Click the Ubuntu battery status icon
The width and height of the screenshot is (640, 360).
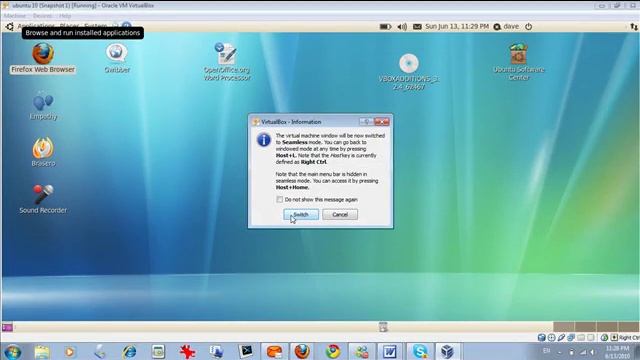click(x=385, y=27)
